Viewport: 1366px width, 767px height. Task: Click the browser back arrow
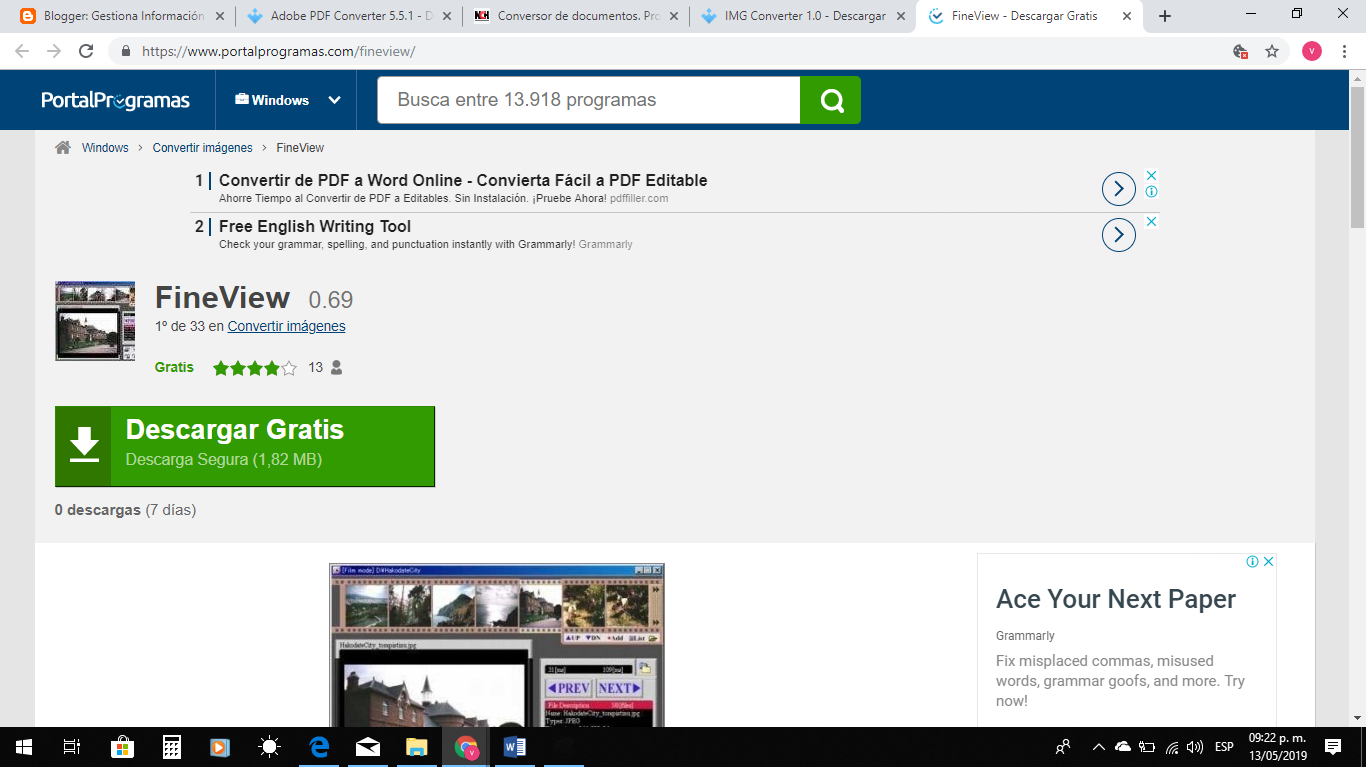tap(22, 51)
